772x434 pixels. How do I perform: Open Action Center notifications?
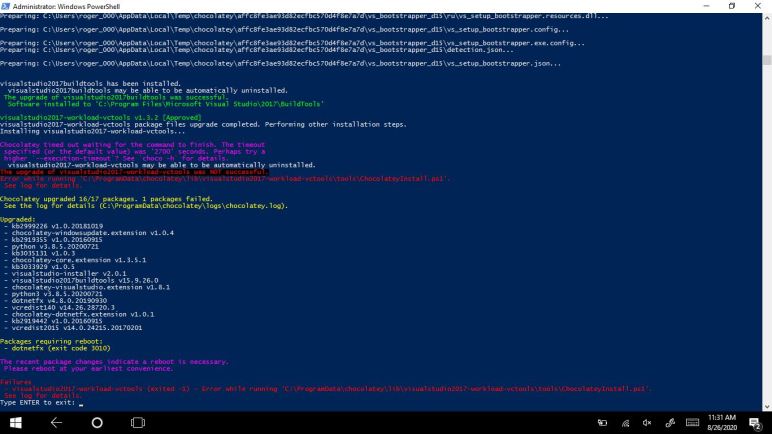point(757,423)
